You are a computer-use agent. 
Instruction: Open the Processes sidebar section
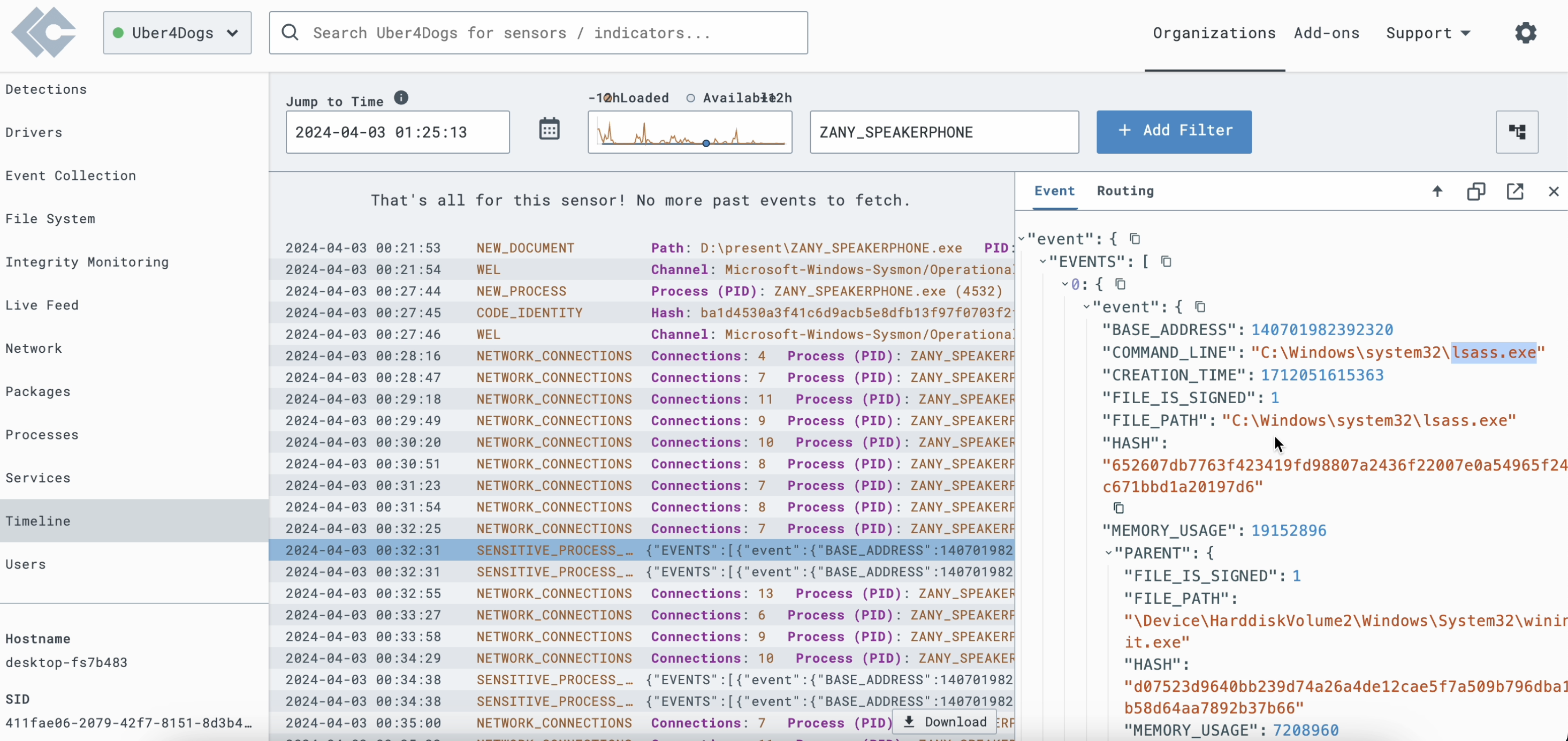42,435
